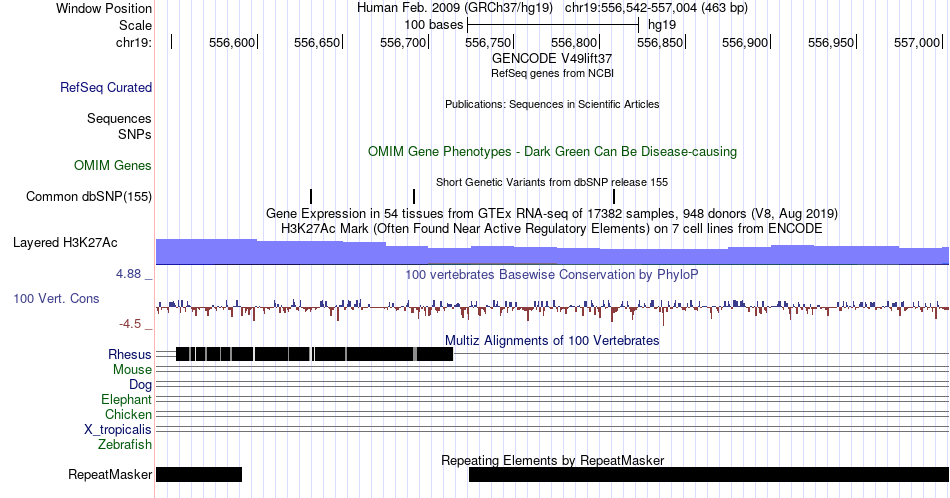Click the black Rhesus alignment block

coord(314,354)
